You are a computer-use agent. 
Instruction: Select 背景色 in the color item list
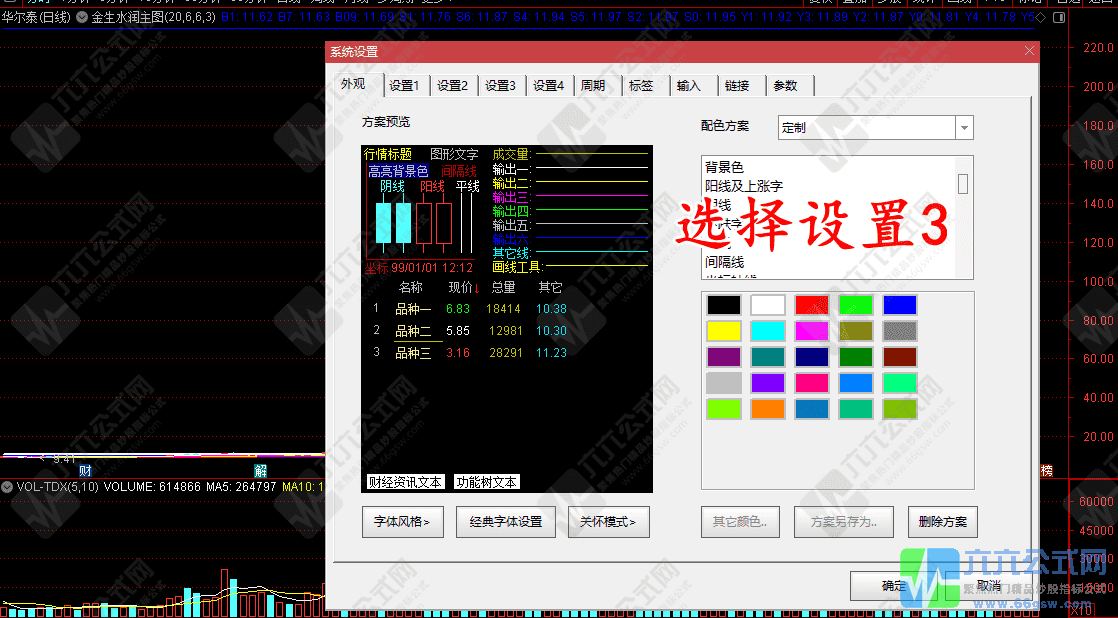tap(725, 167)
